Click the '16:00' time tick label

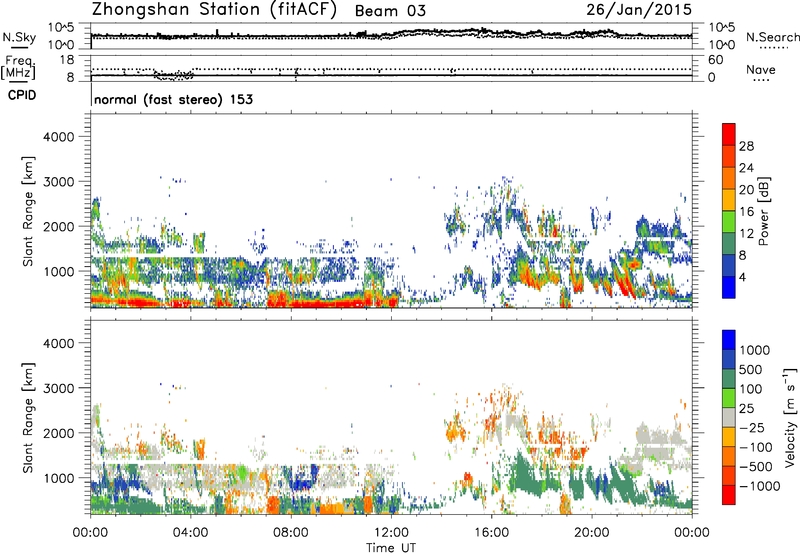coord(491,533)
